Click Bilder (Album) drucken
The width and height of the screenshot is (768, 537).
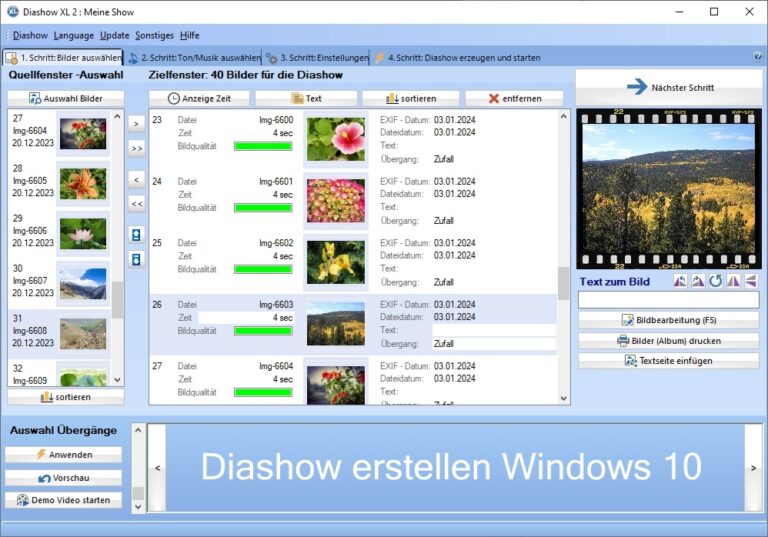coord(669,341)
